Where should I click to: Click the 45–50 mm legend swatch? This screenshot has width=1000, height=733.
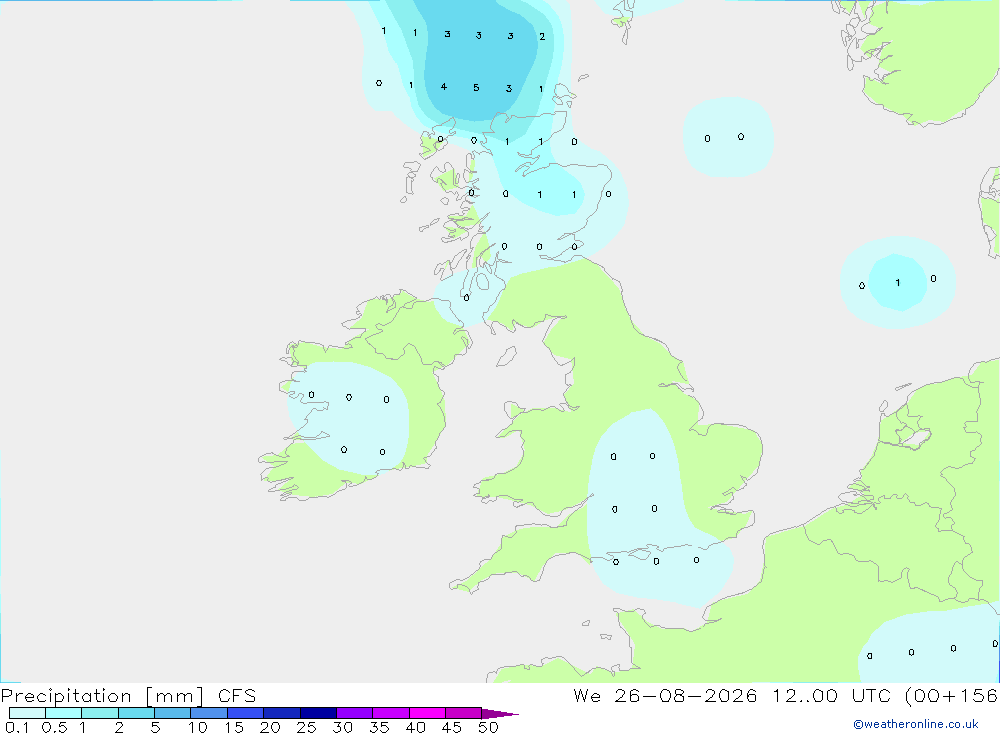(x=464, y=713)
